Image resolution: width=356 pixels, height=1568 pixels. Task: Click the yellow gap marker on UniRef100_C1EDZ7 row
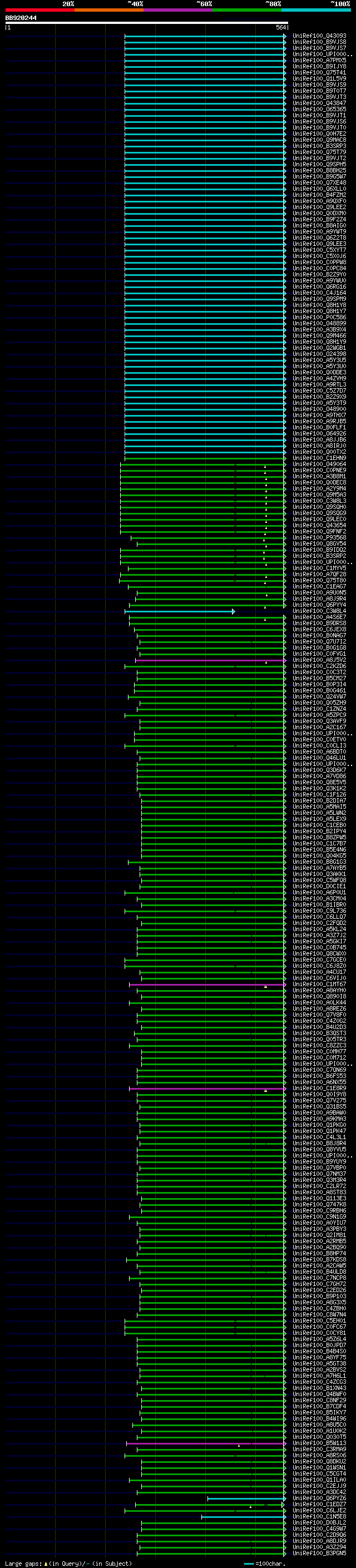250,1507
